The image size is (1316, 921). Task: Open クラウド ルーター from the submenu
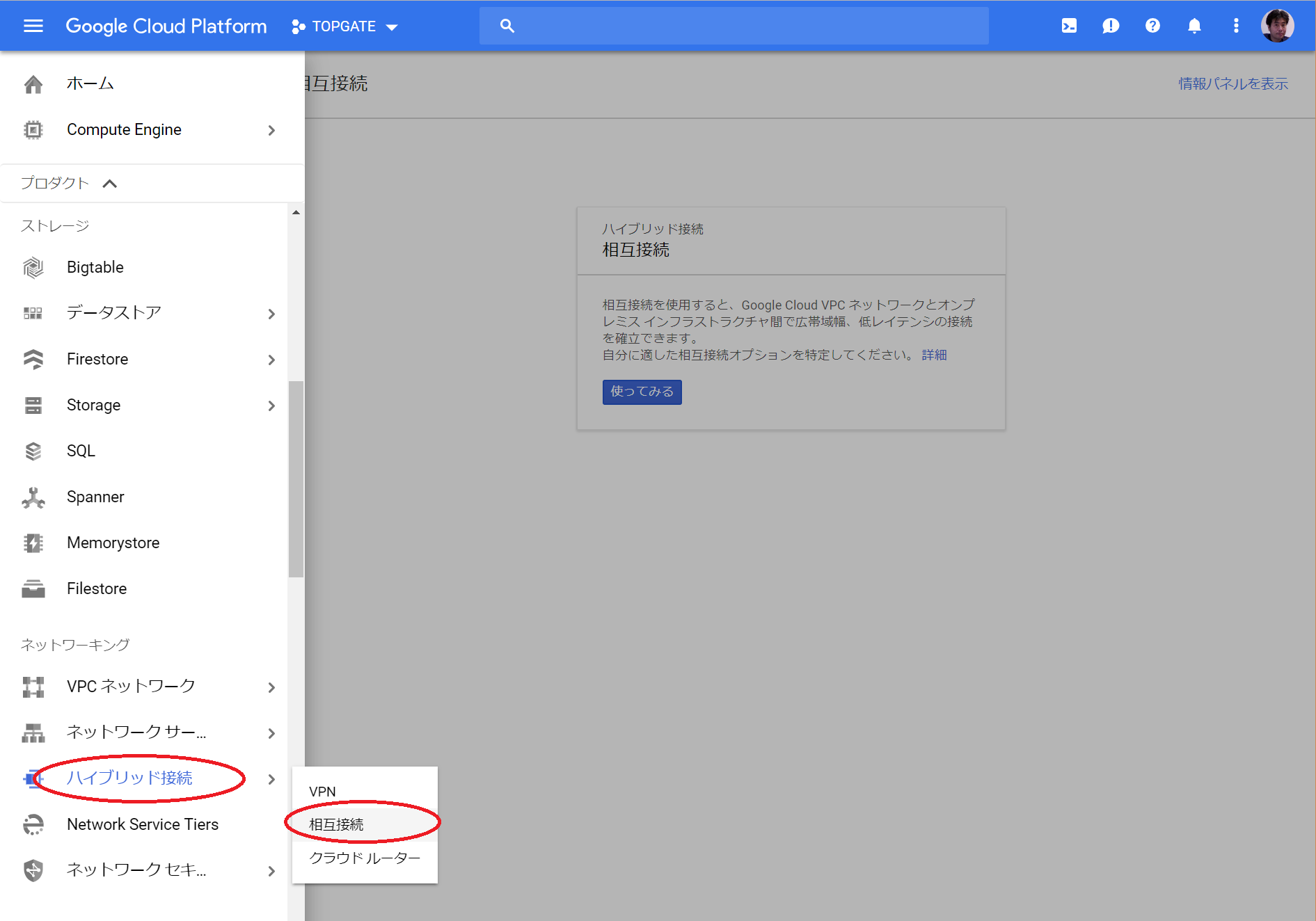click(365, 858)
